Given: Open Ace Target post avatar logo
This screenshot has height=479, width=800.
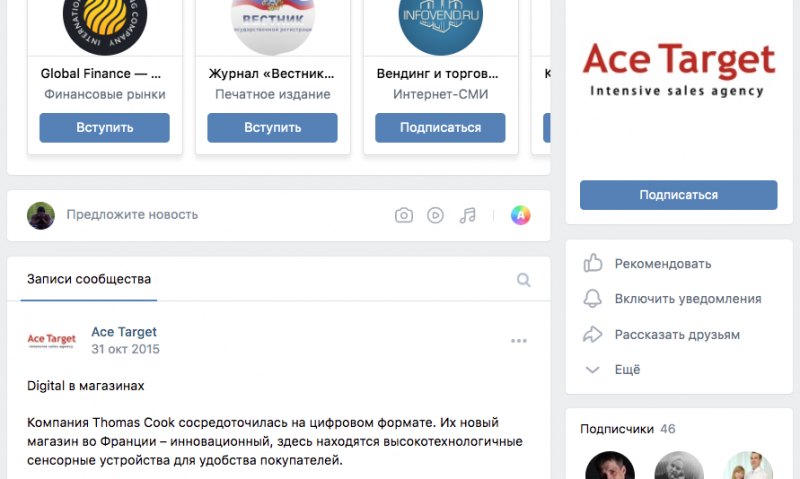Looking at the screenshot, I should (x=52, y=341).
